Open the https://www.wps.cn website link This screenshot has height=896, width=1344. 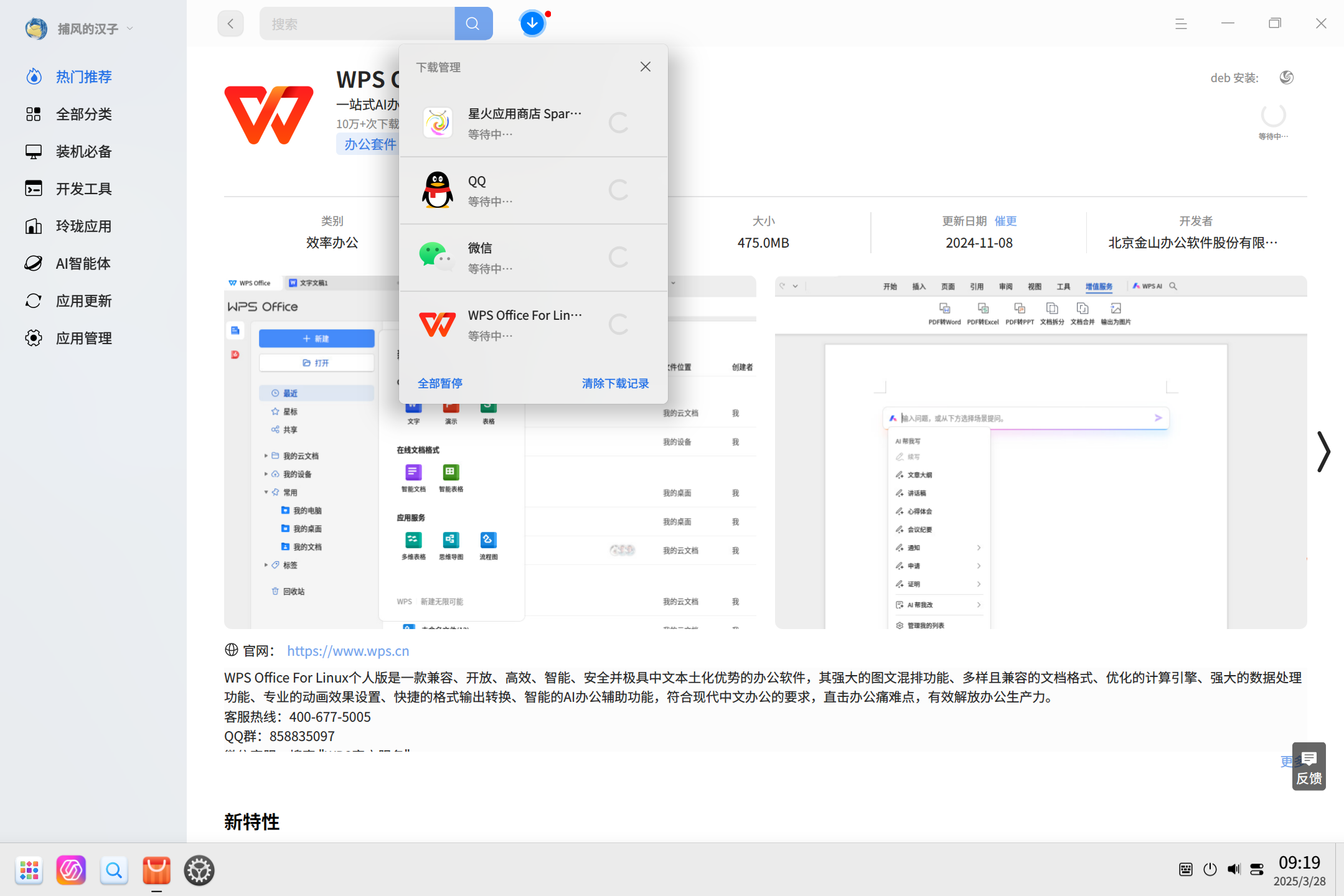click(x=348, y=651)
